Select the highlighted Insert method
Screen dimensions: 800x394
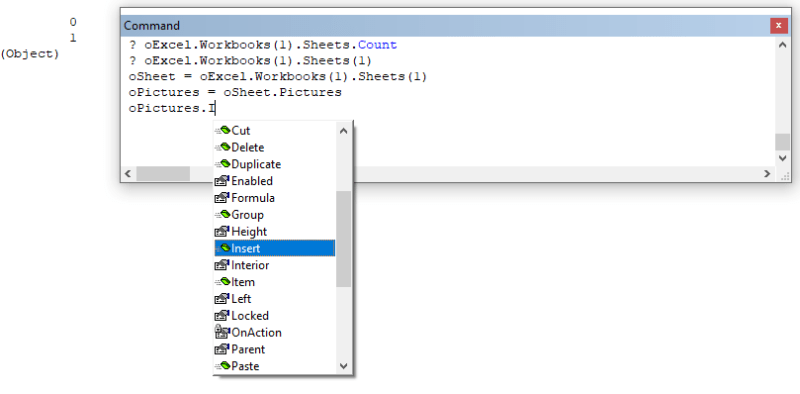point(274,249)
